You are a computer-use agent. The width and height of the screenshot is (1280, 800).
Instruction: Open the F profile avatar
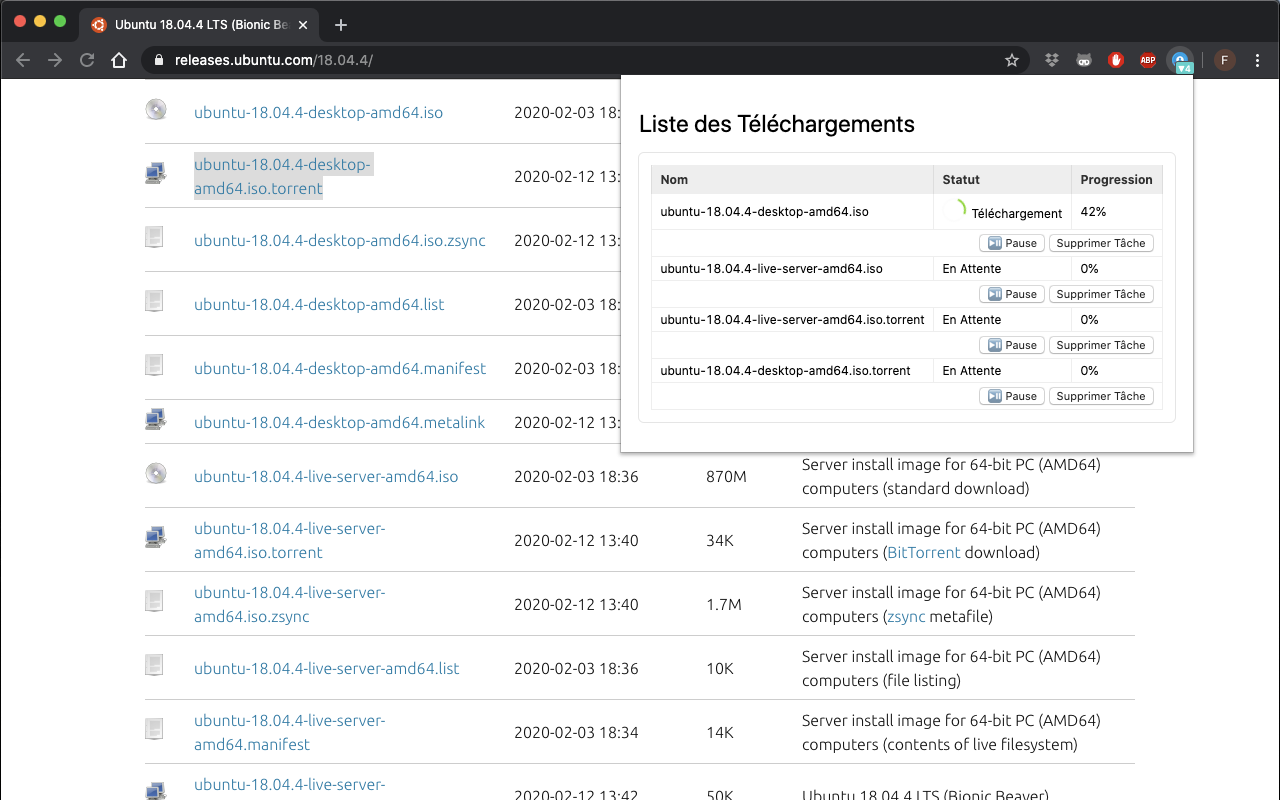1225,60
